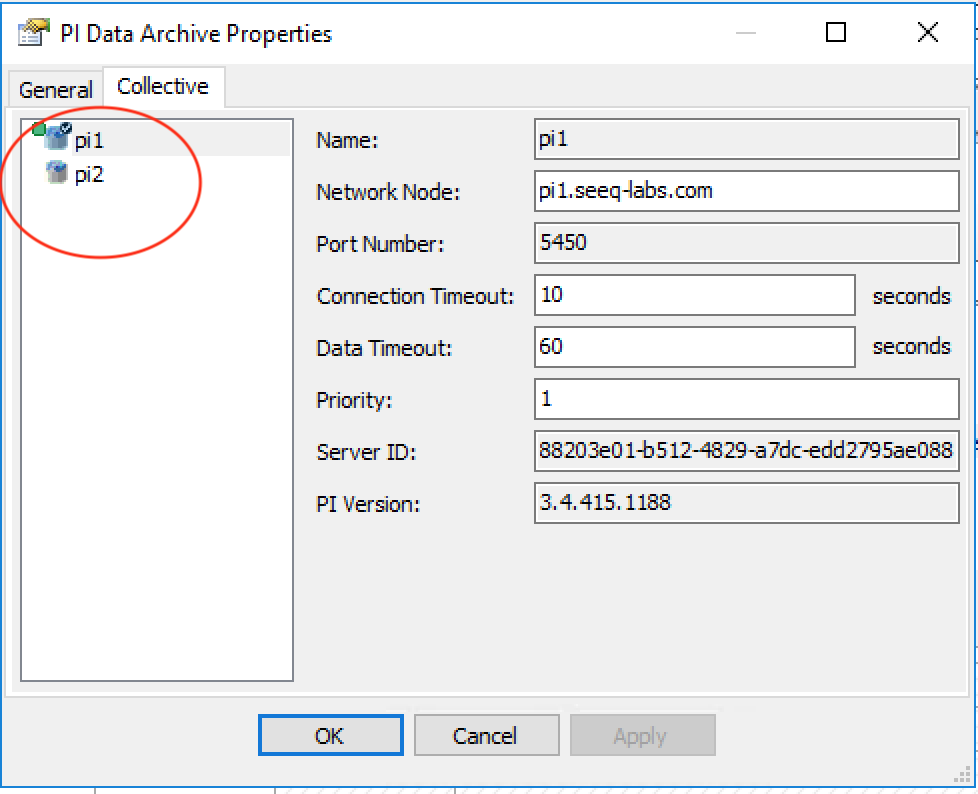Viewport: 978px width, 794px height.
Task: Close the PI Data Archive Properties dialog
Action: (x=927, y=33)
